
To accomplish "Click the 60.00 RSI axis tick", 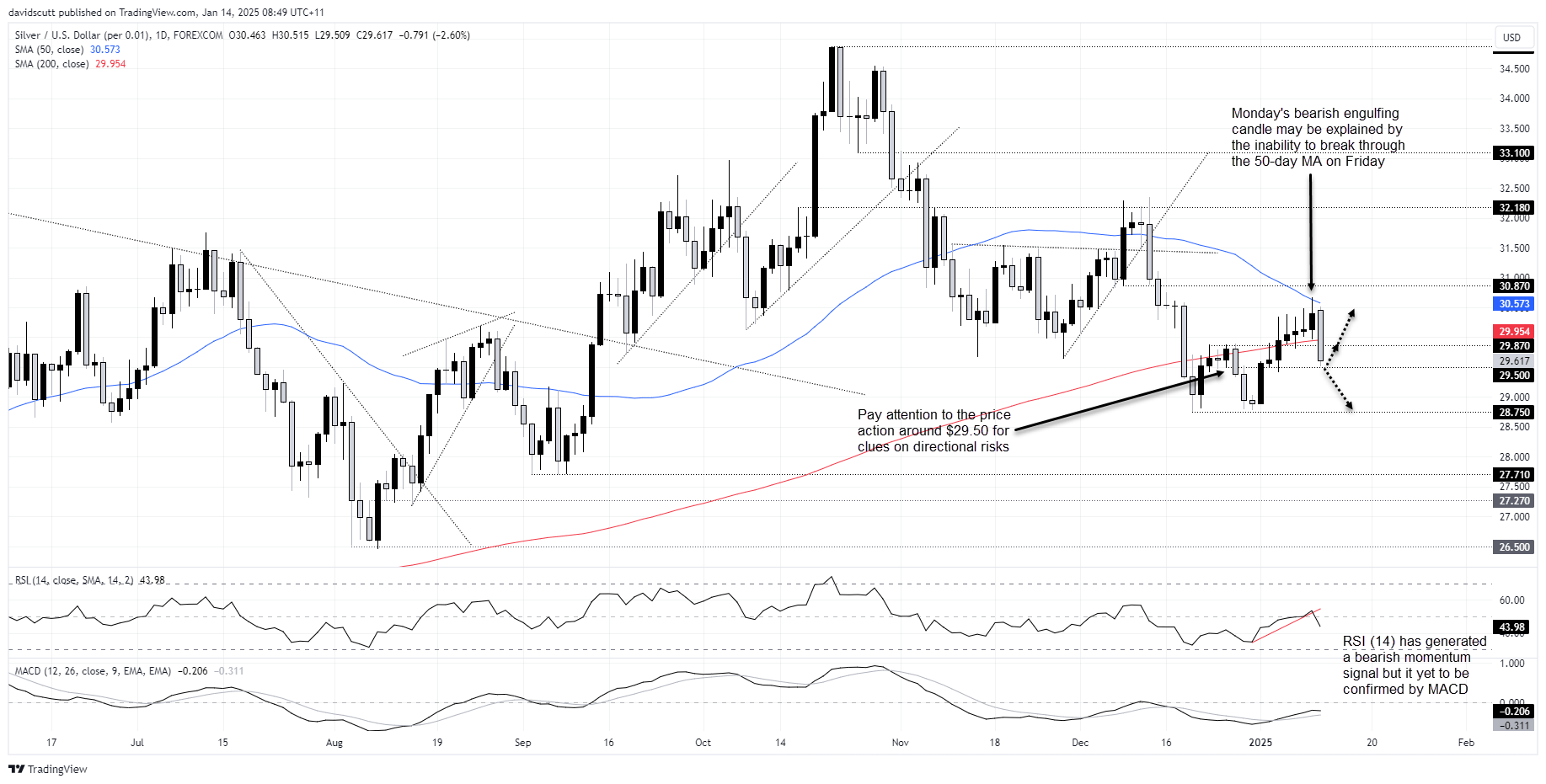I will tap(1512, 600).
